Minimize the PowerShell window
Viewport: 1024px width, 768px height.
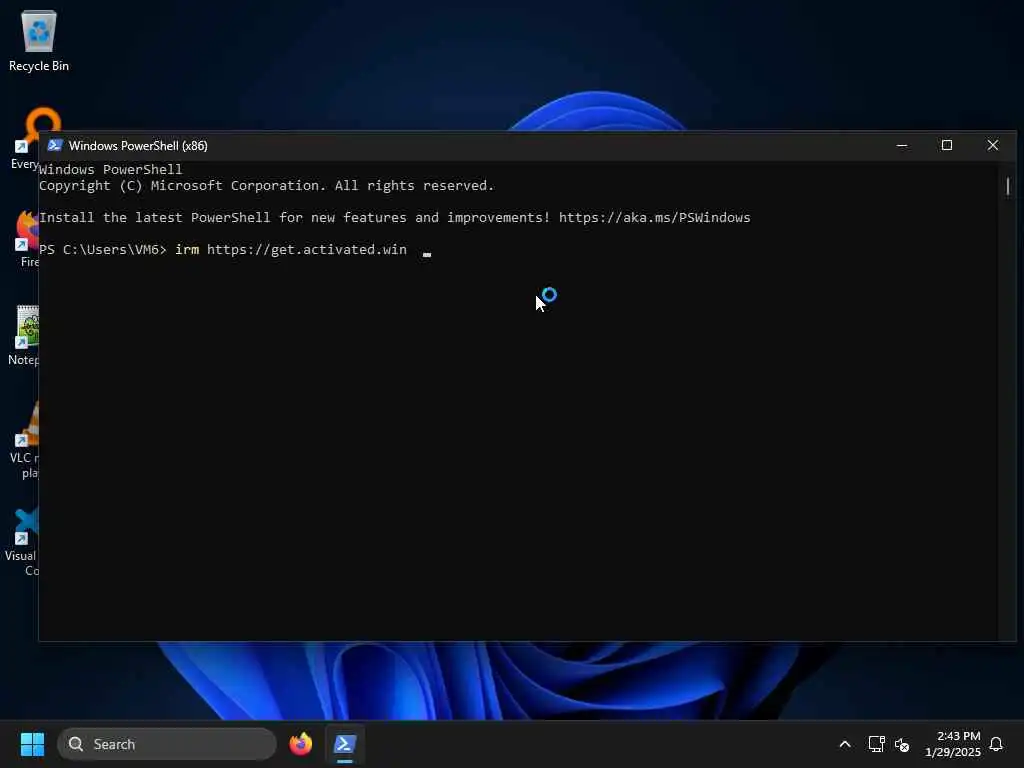[902, 145]
